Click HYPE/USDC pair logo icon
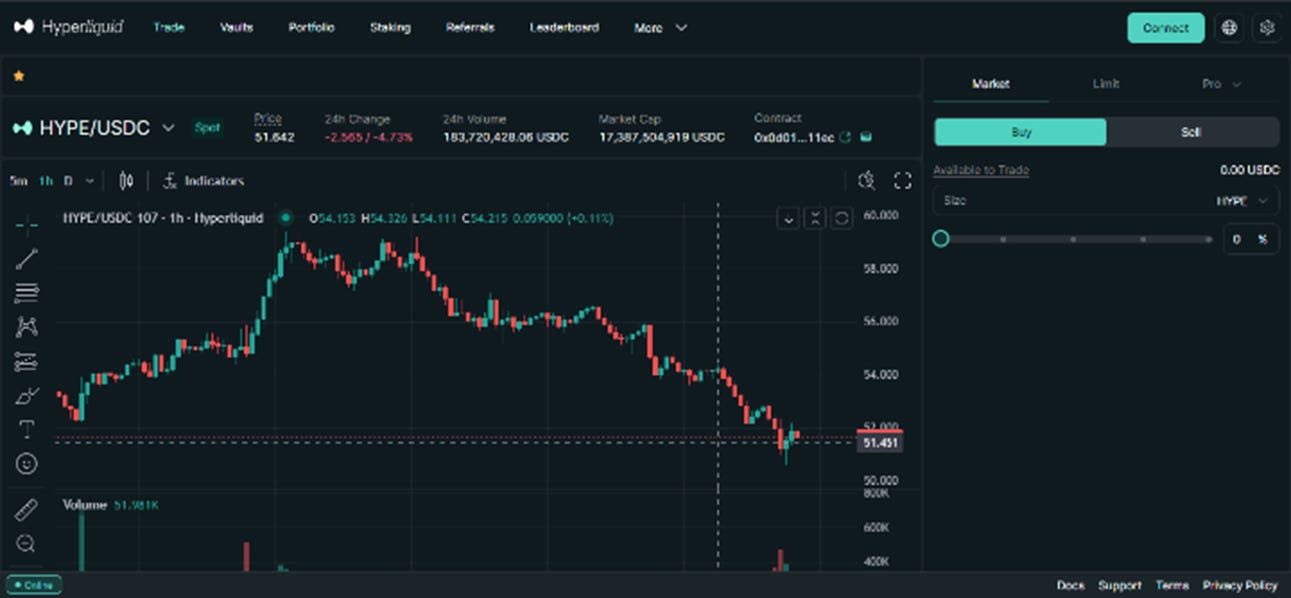 (x=22, y=128)
